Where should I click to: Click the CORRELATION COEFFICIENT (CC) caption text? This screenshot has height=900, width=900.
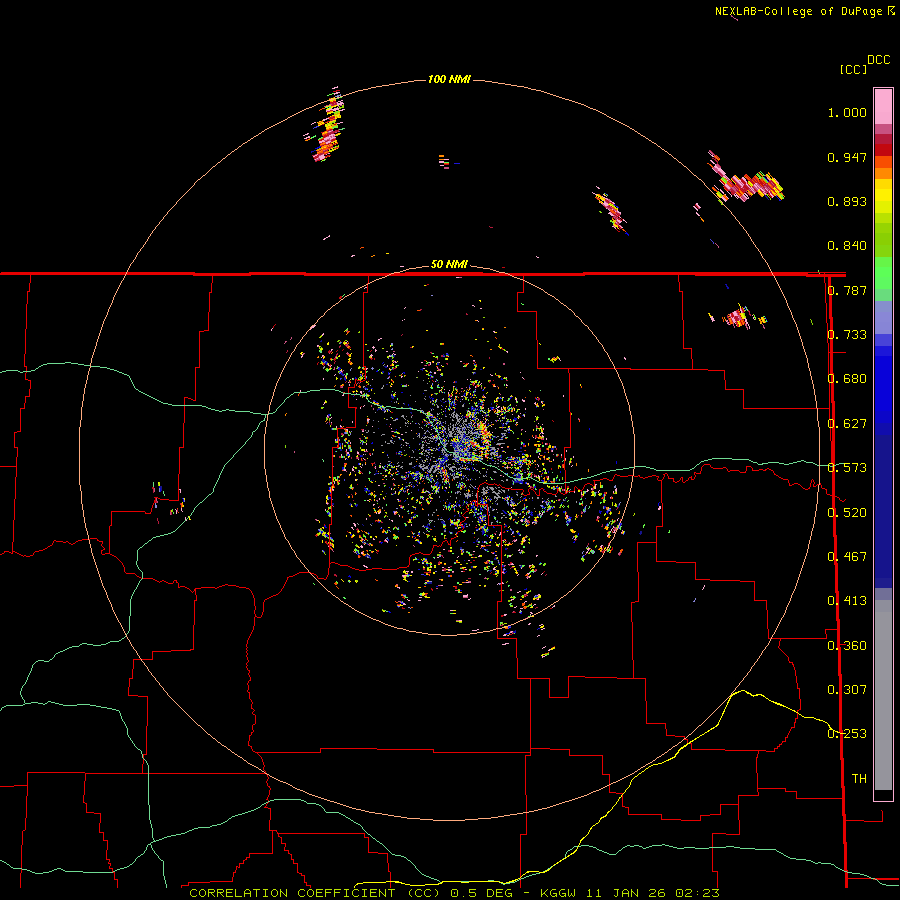click(x=315, y=893)
